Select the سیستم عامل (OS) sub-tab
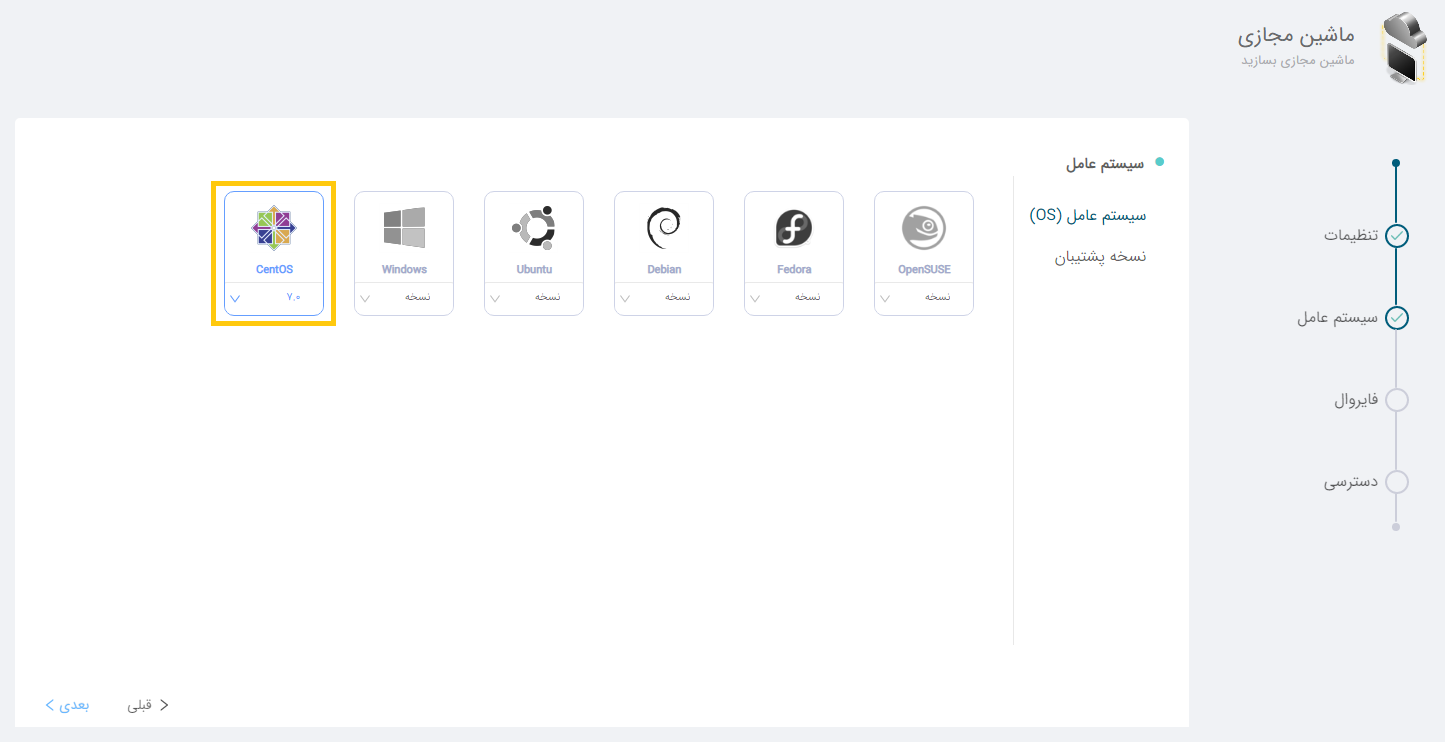The height and width of the screenshot is (742, 1445). point(1088,215)
